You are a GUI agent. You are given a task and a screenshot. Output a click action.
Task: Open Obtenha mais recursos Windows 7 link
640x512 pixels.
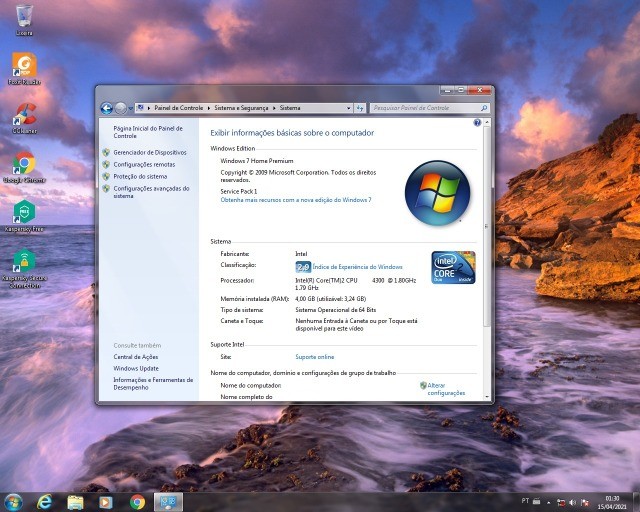[296, 200]
